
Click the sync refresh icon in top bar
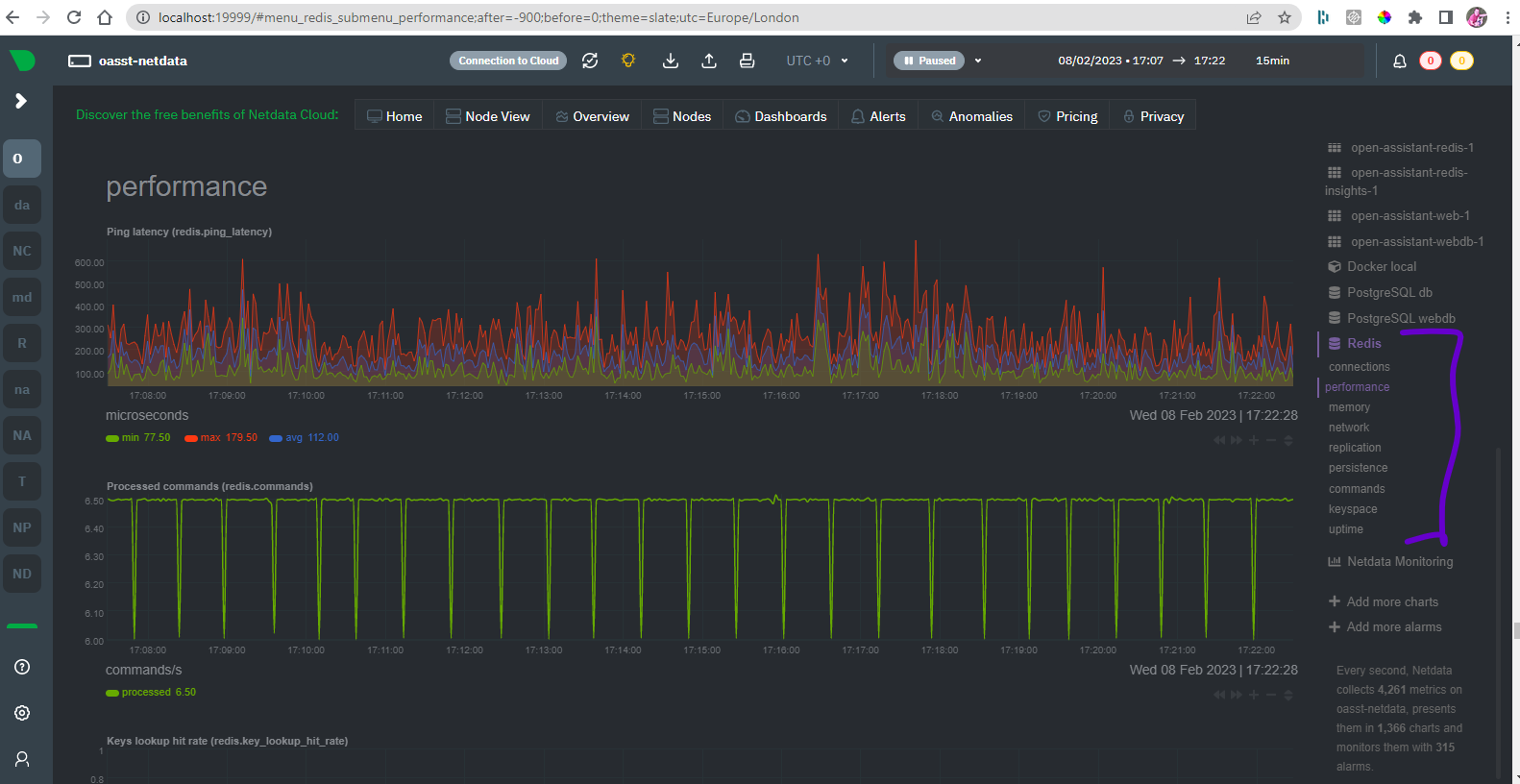click(590, 61)
